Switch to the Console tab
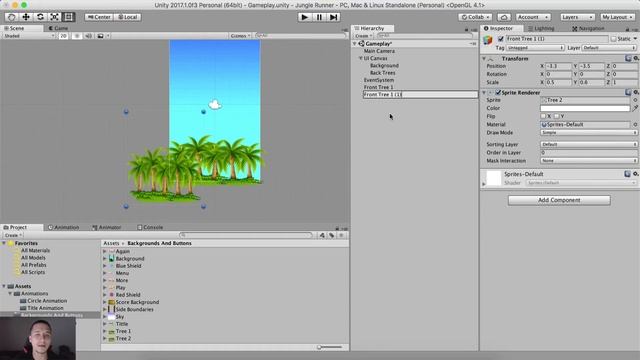Viewport: 640px width, 360px height. tap(150, 227)
